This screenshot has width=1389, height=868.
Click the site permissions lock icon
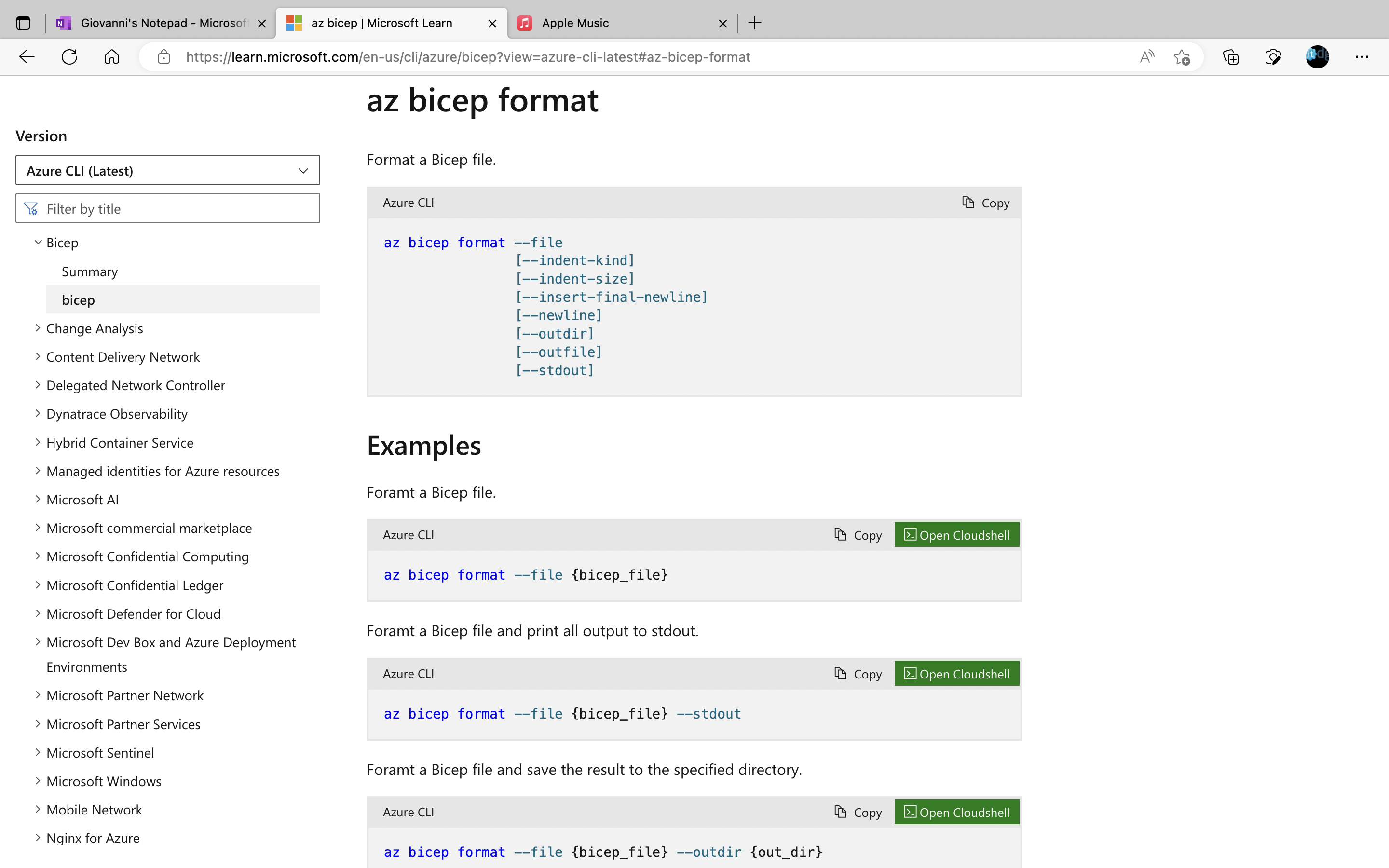[163, 57]
